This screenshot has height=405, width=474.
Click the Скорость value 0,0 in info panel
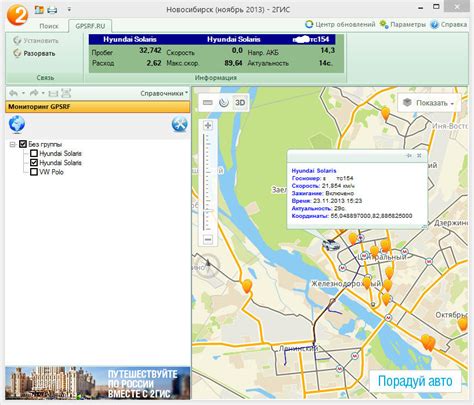point(237,51)
